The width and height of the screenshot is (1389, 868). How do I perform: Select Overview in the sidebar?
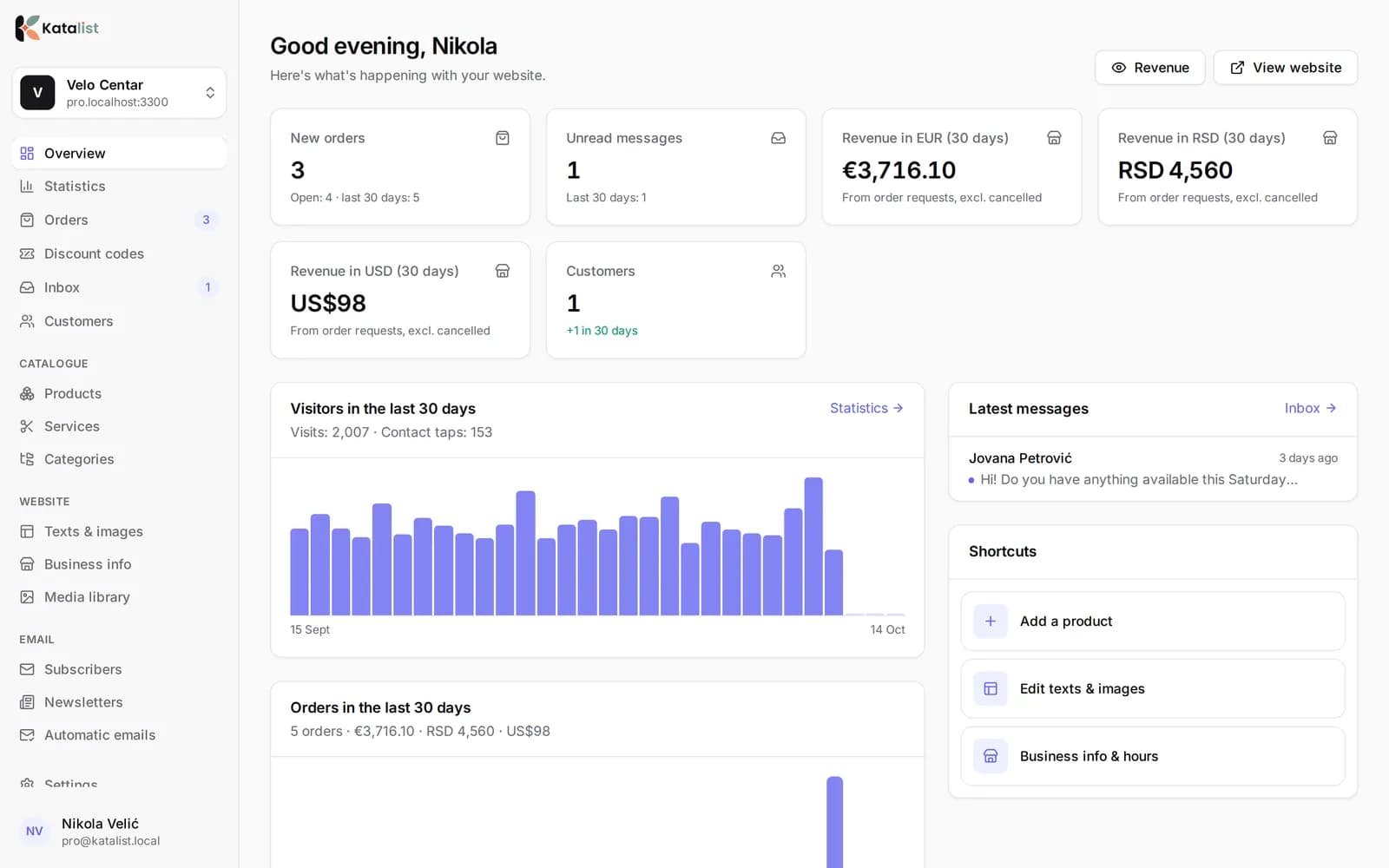coord(119,154)
